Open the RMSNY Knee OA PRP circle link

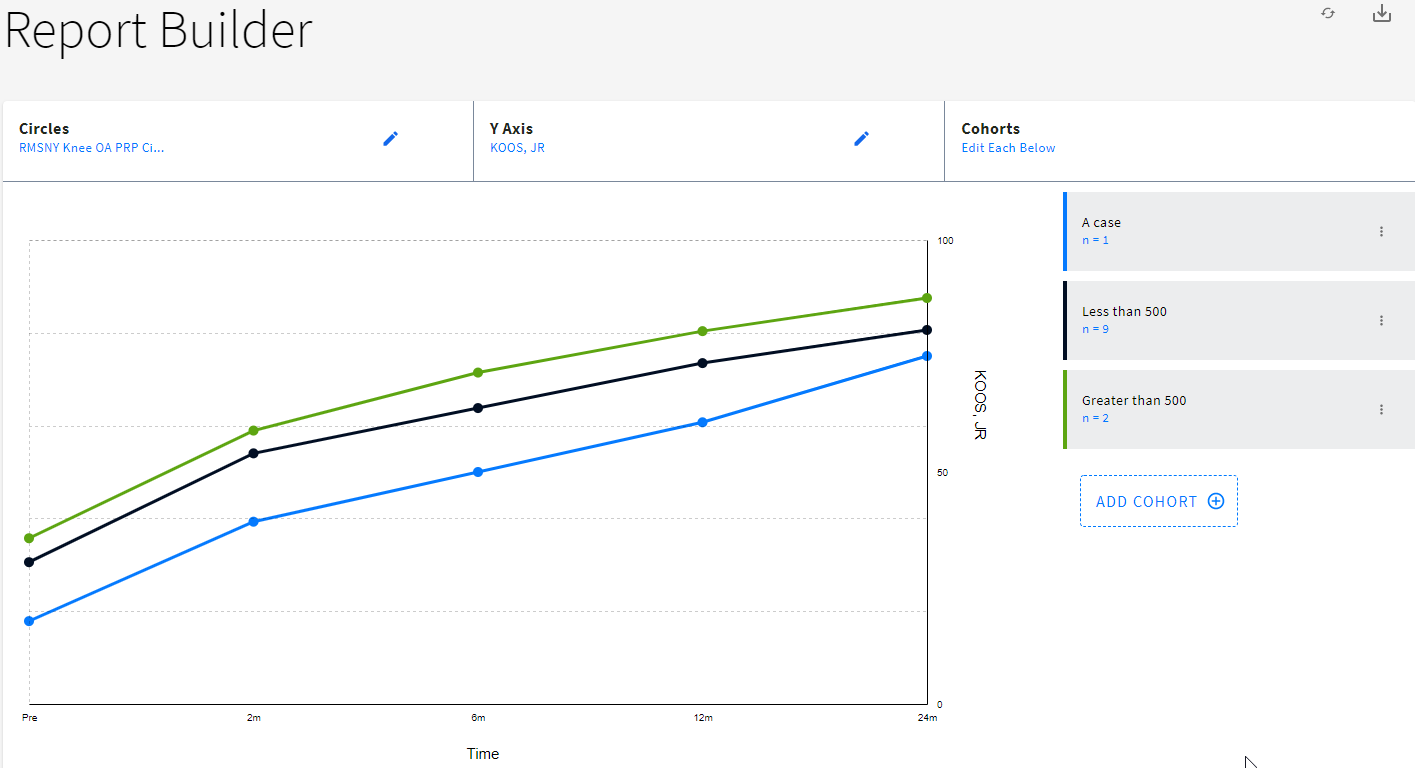tap(92, 148)
